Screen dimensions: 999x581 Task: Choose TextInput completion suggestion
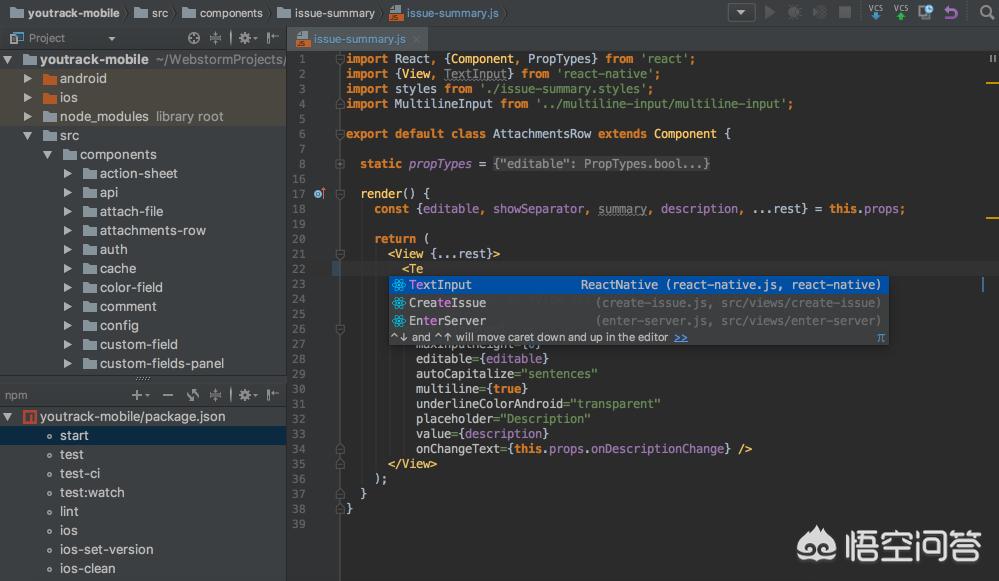tap(638, 285)
